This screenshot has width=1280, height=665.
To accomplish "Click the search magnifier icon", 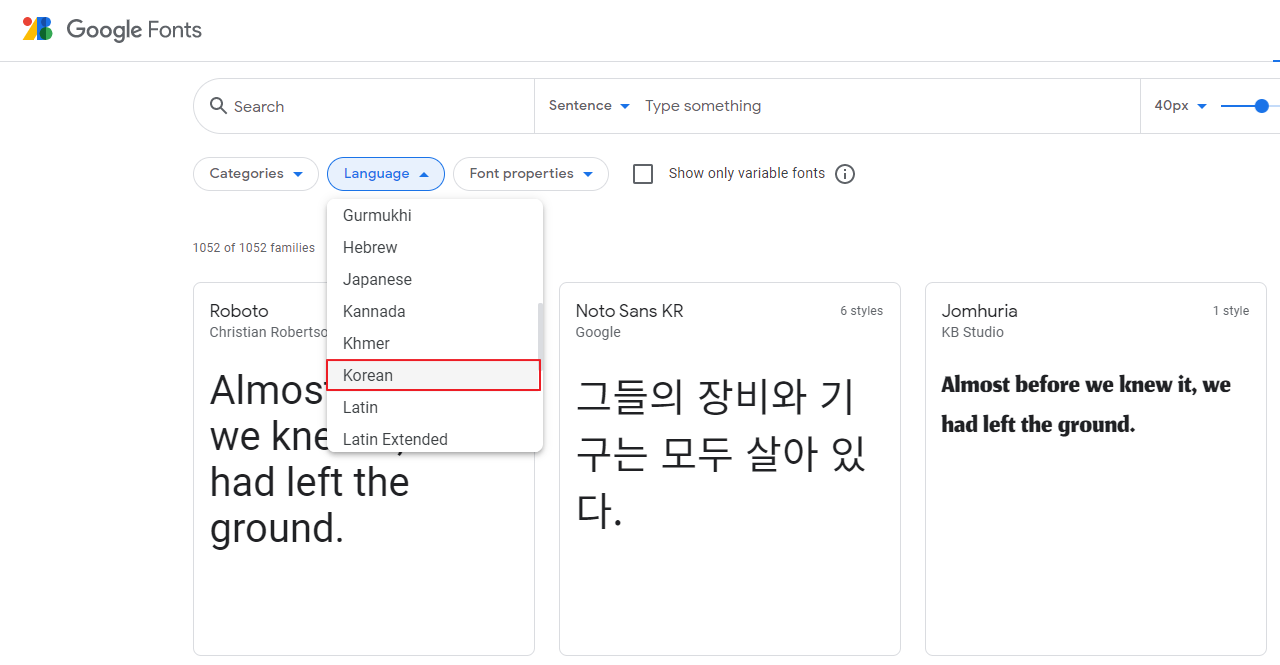I will pos(219,105).
